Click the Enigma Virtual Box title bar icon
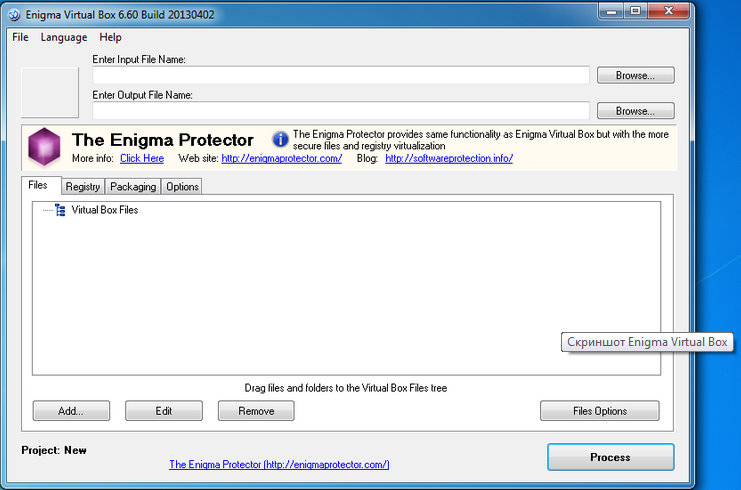 [x=14, y=15]
